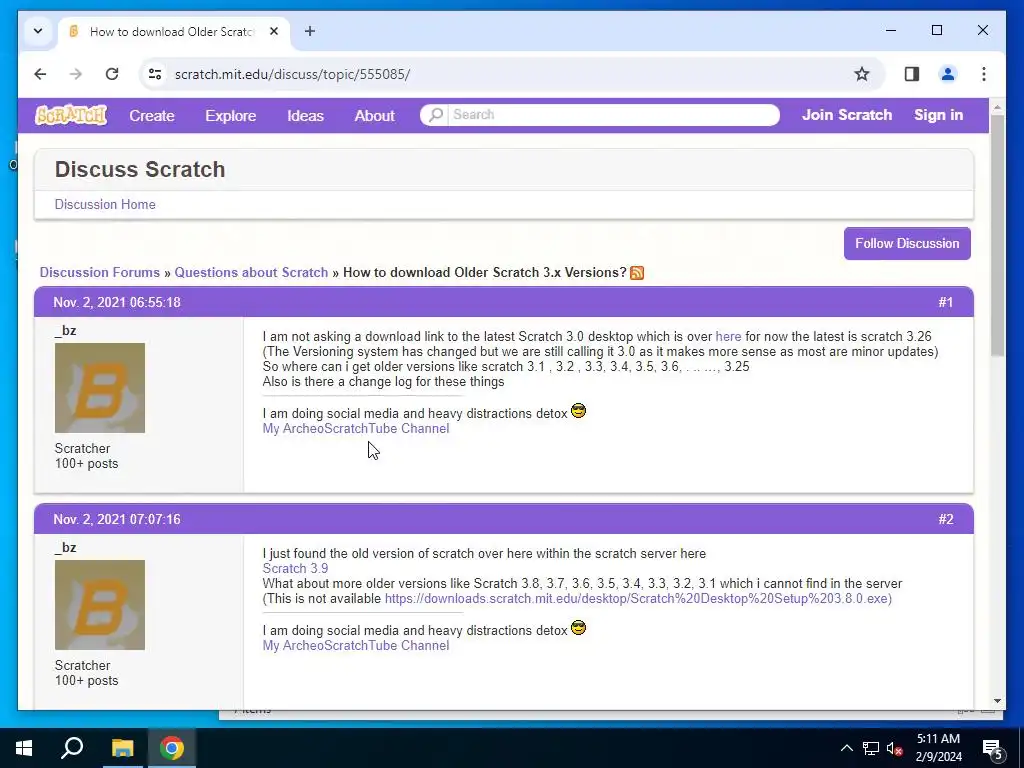Viewport: 1024px width, 768px height.
Task: Open File Explorer from taskbar
Action: pos(122,748)
